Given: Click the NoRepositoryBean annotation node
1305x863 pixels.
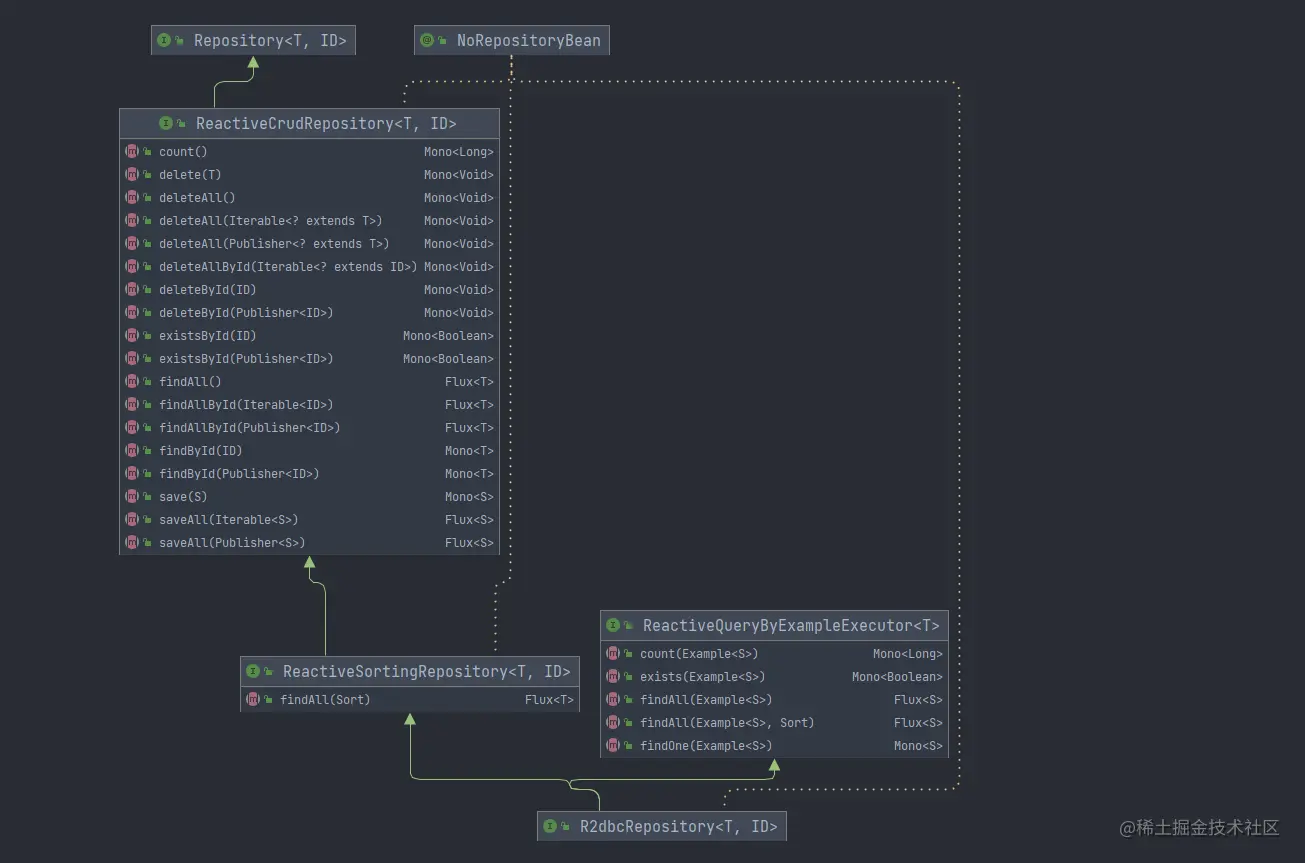Looking at the screenshot, I should pyautogui.click(x=511, y=40).
